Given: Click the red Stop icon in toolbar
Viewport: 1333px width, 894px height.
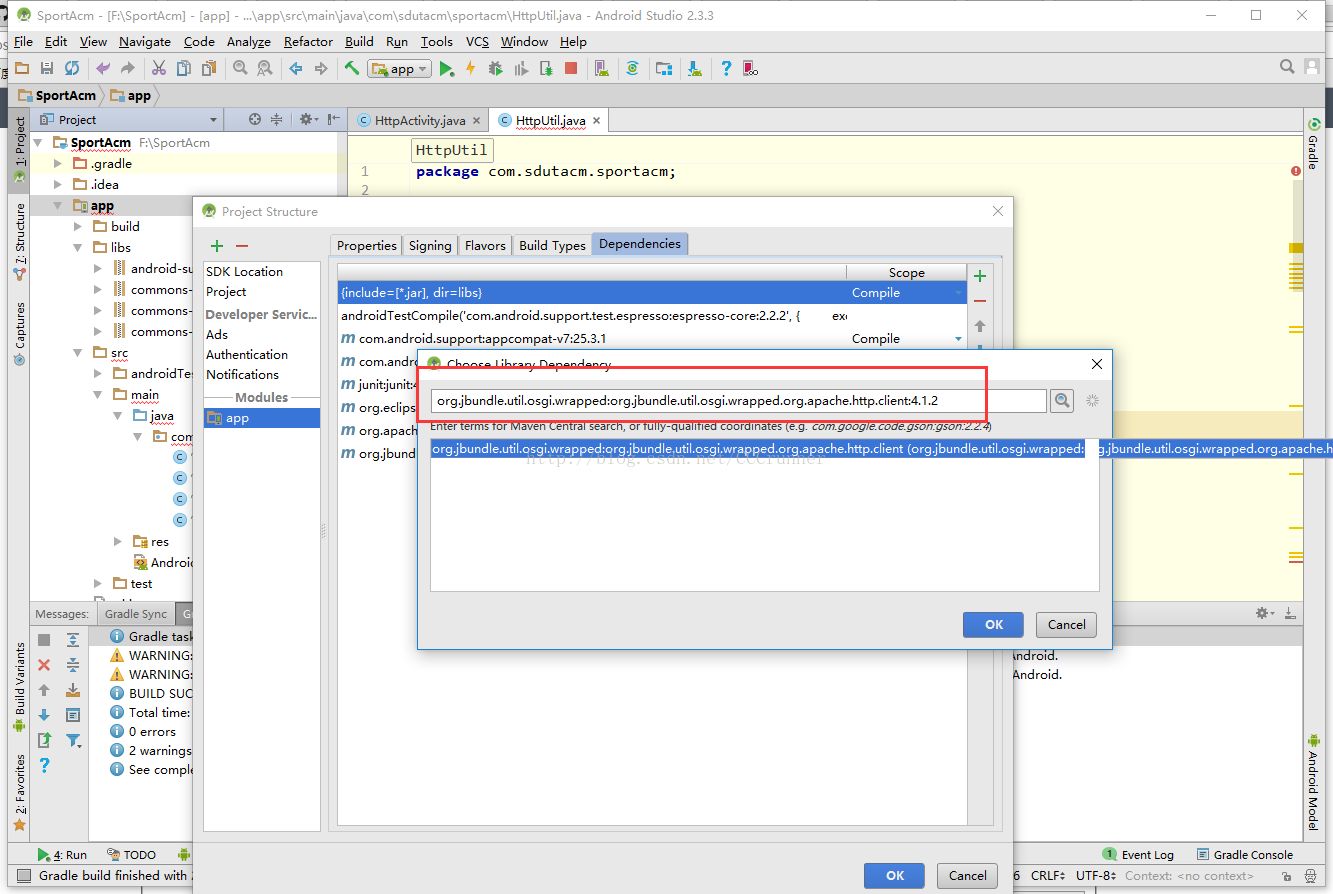Looking at the screenshot, I should tap(571, 68).
